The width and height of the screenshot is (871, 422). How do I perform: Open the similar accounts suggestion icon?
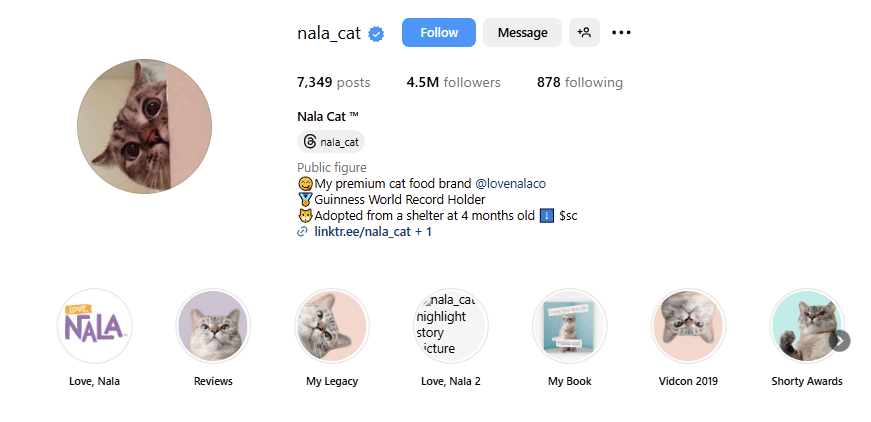(584, 33)
